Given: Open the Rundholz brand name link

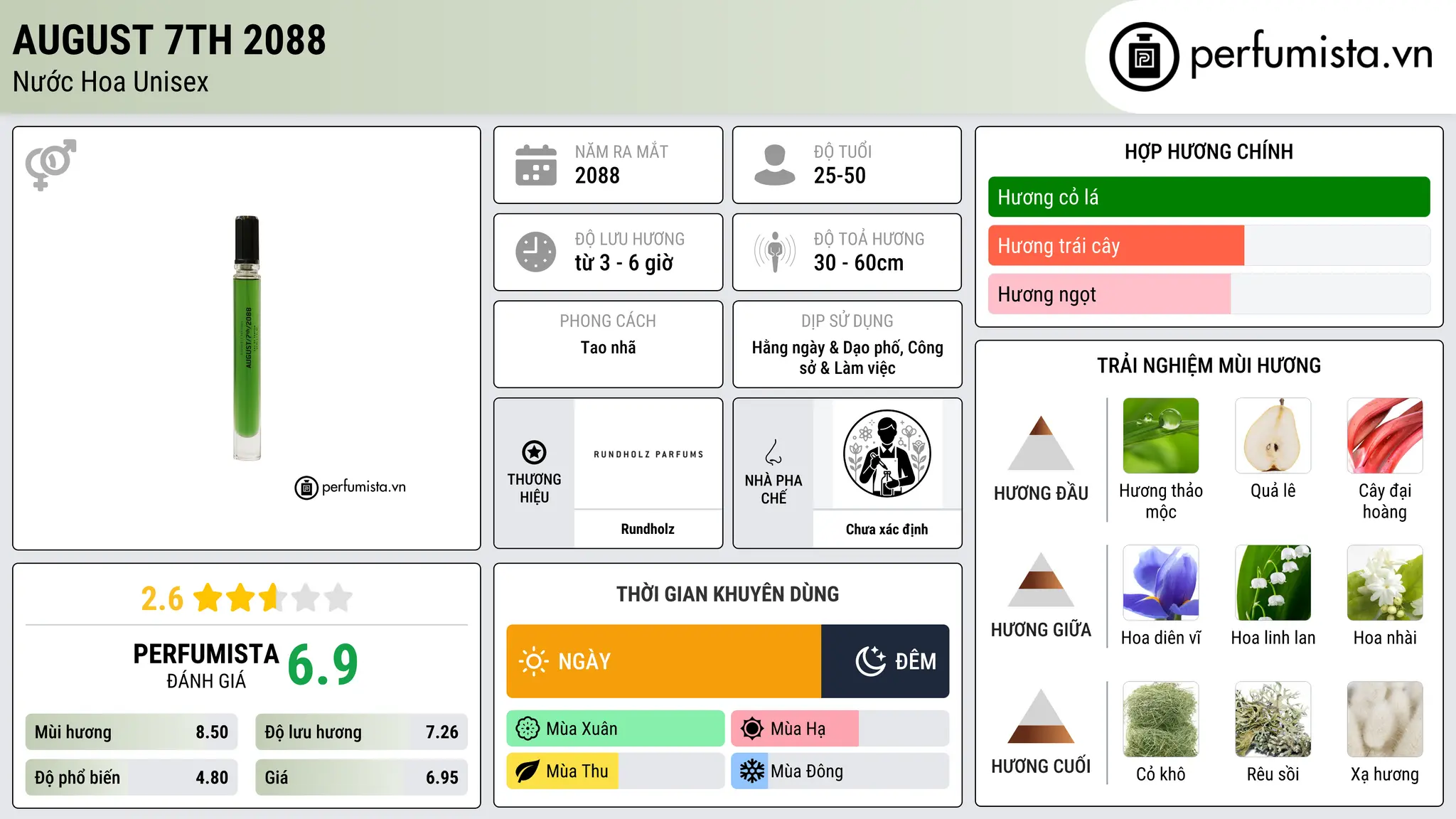Looking at the screenshot, I should tap(648, 529).
